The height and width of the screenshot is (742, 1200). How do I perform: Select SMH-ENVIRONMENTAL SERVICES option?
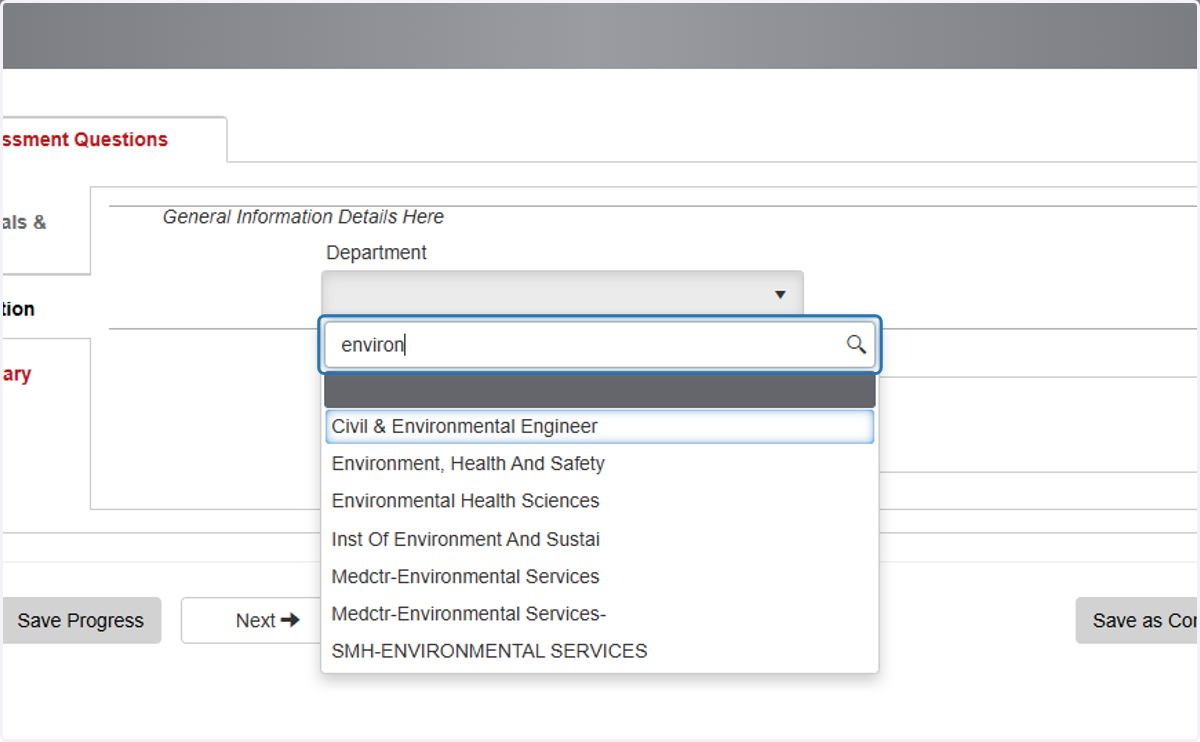click(x=600, y=651)
